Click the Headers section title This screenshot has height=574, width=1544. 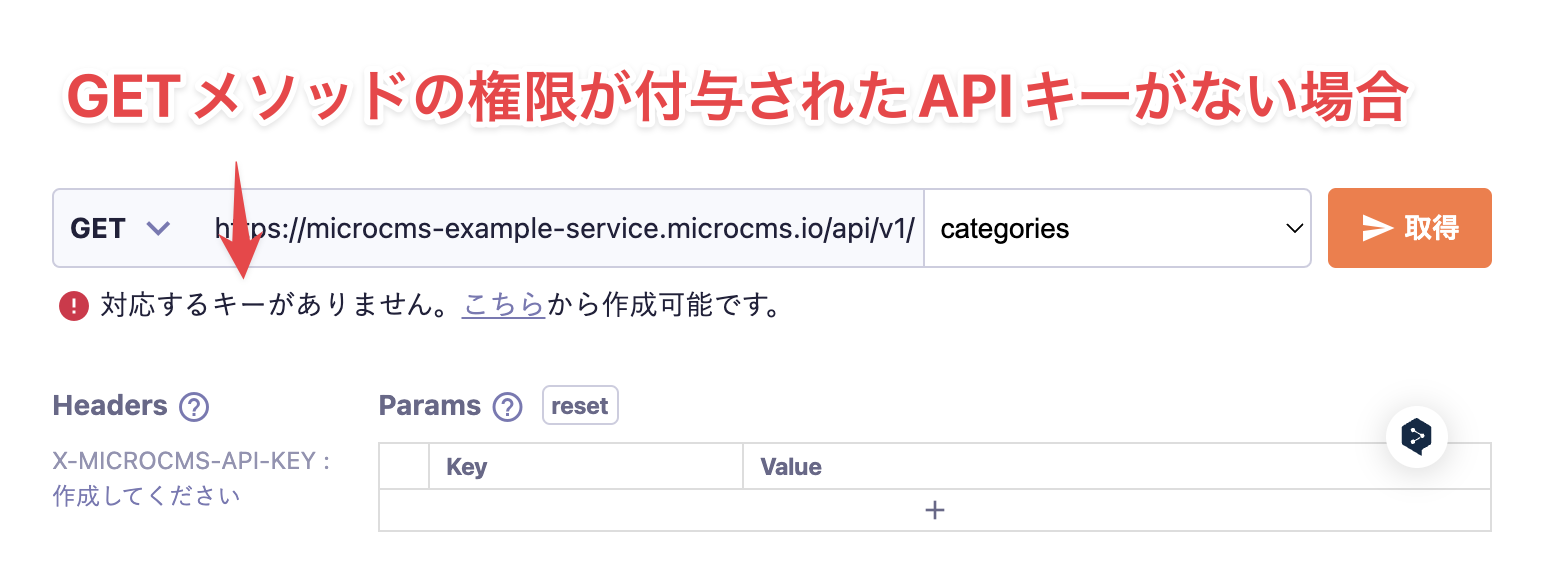coord(110,406)
